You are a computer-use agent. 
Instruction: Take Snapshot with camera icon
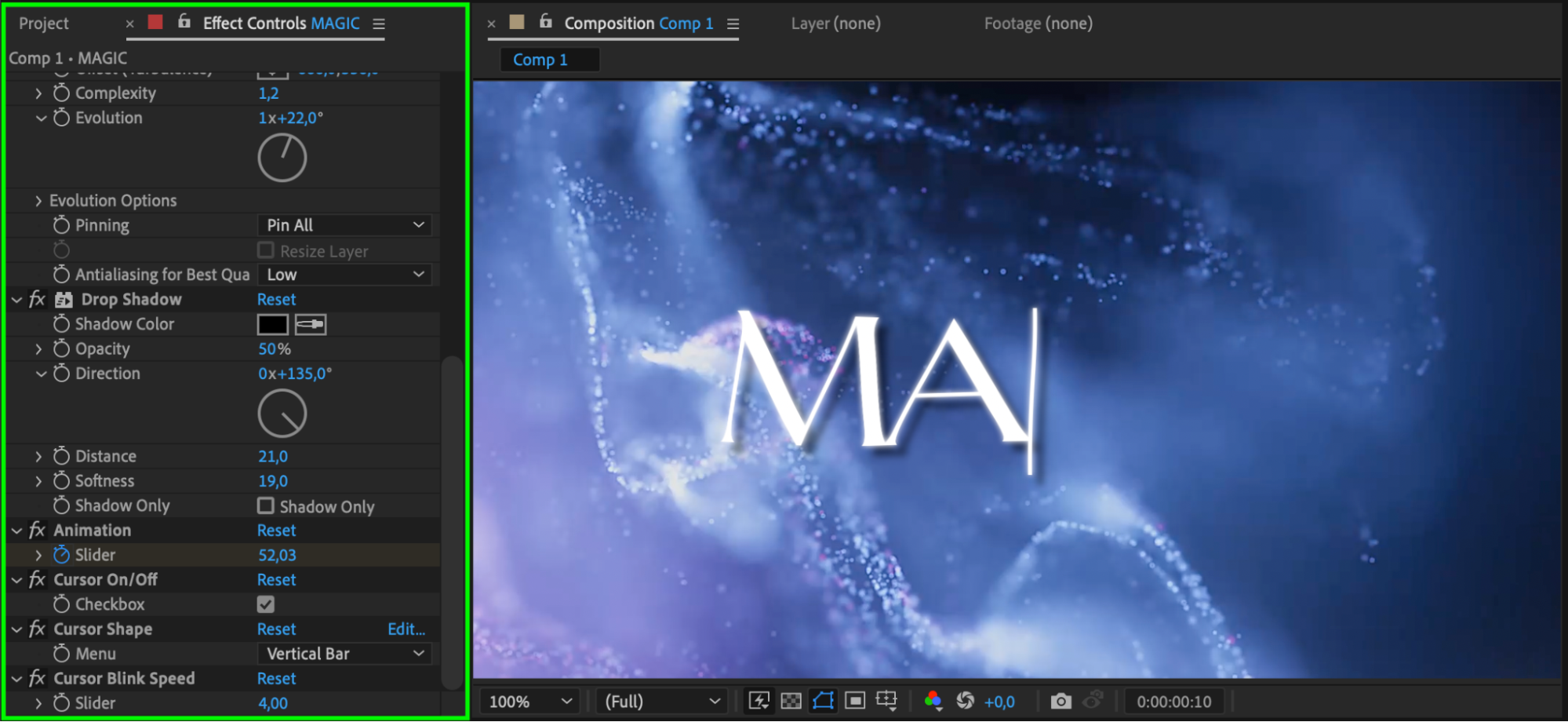click(1060, 701)
